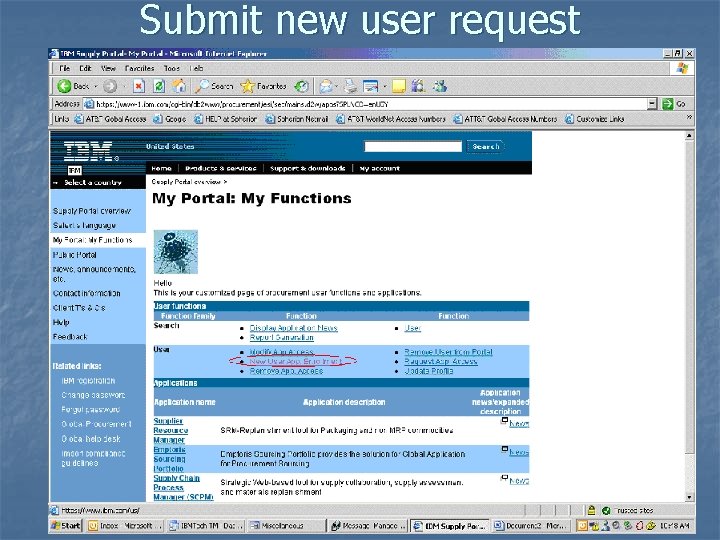Open Supplier Resource Manager application link
The width and height of the screenshot is (720, 540).
point(170,430)
